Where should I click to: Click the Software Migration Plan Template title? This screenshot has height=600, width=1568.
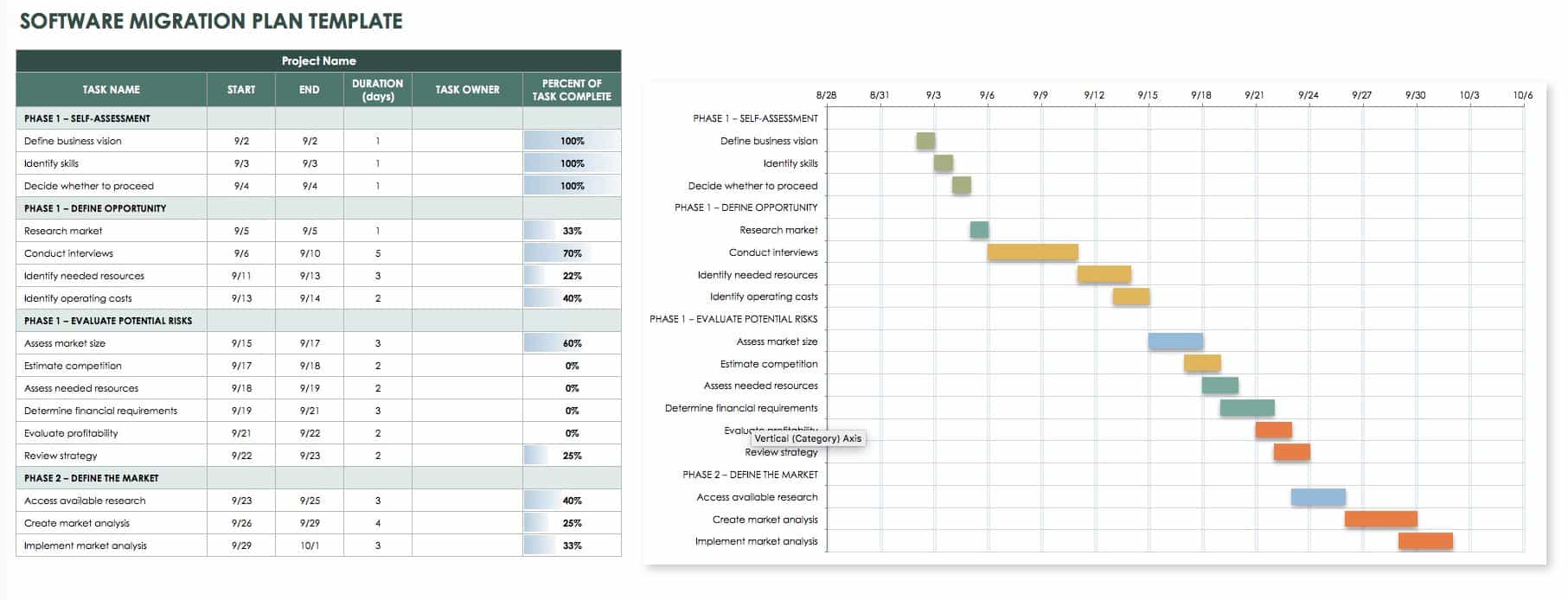tap(211, 22)
